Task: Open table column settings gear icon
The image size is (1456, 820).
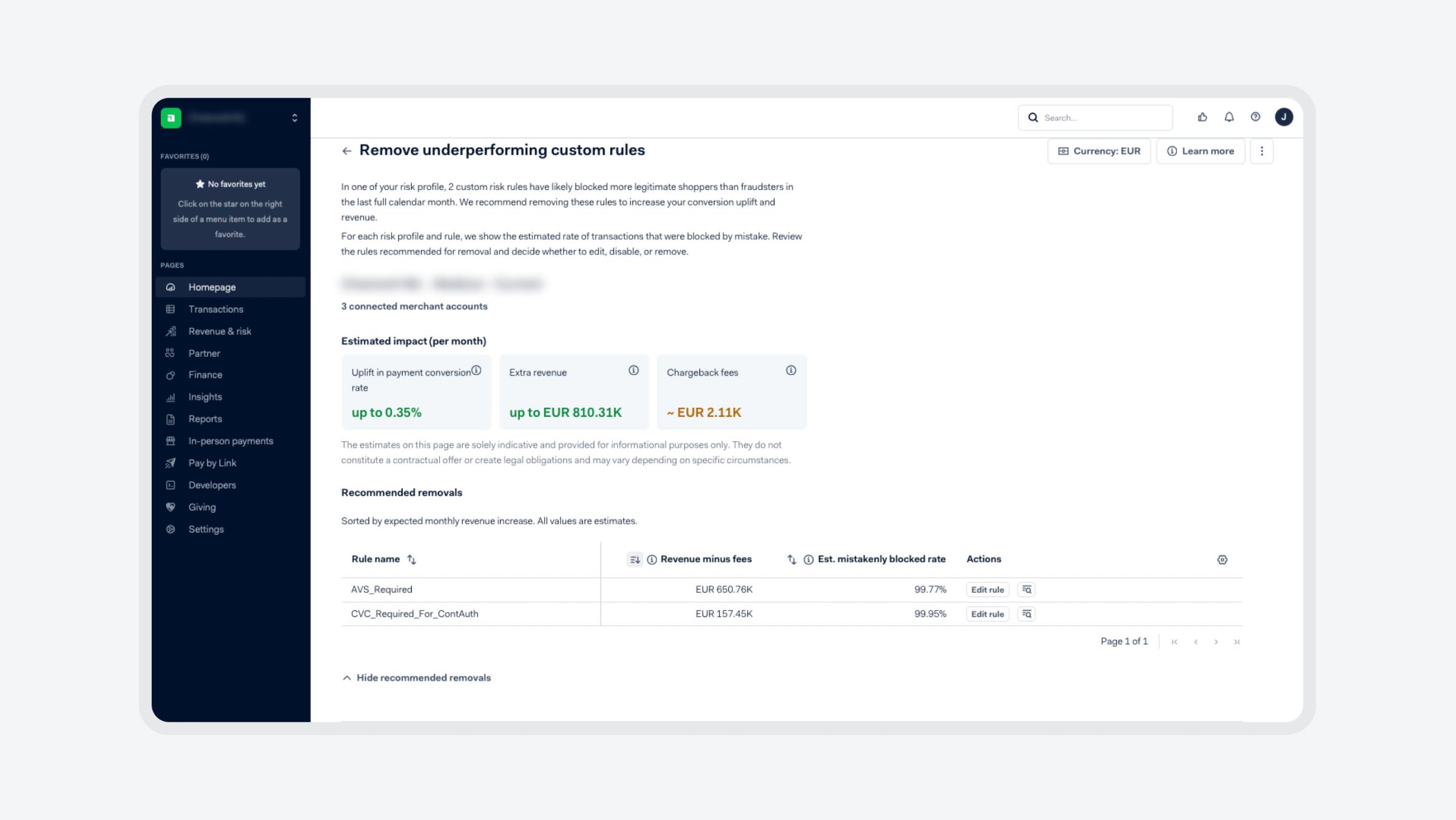Action: click(1222, 560)
